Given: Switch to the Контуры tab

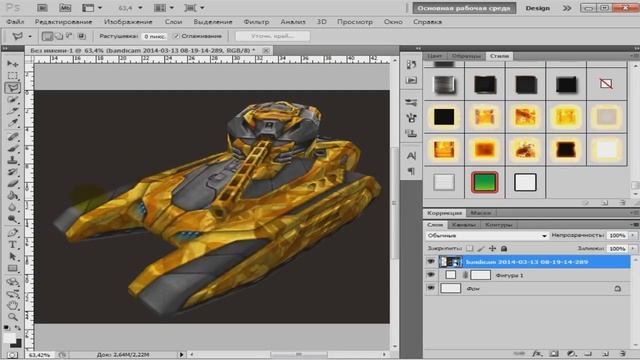Looking at the screenshot, I should point(499,225).
